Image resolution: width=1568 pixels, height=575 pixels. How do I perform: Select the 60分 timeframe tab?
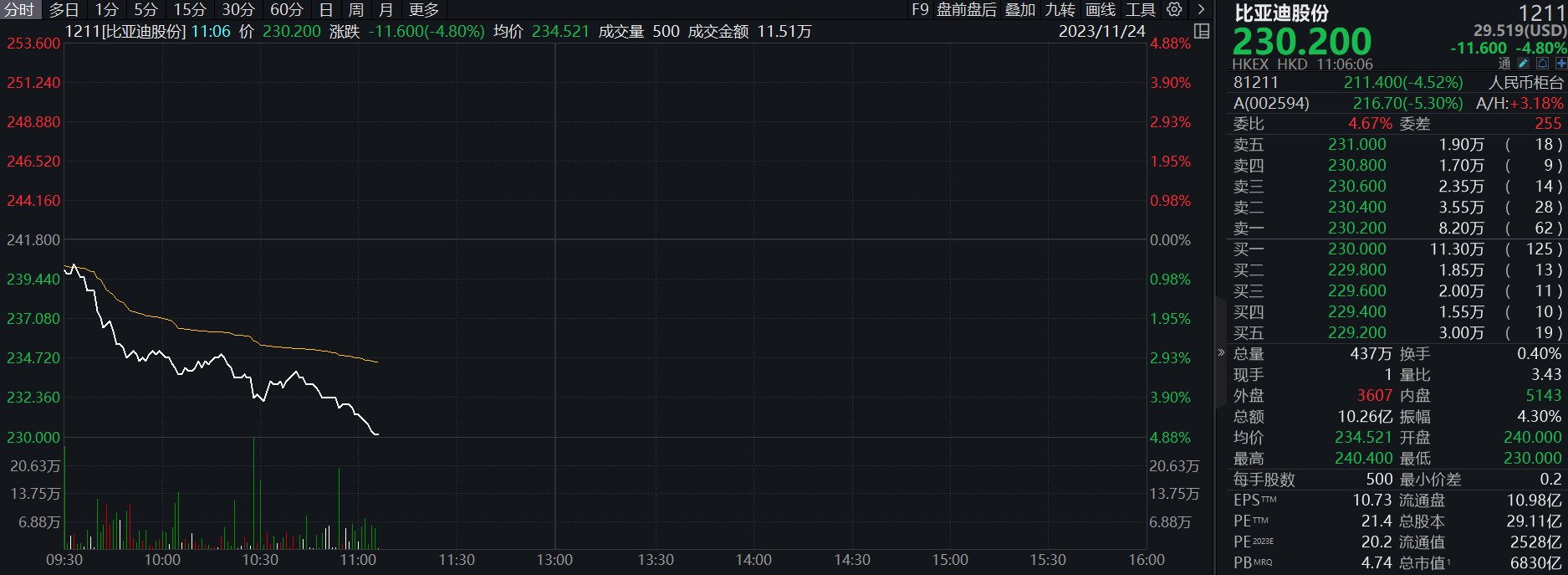(287, 10)
